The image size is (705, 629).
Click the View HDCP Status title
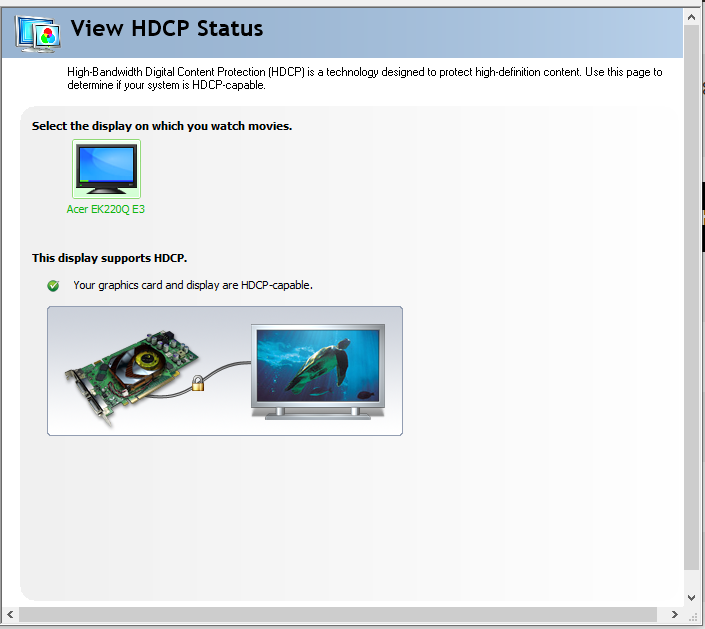tap(167, 28)
